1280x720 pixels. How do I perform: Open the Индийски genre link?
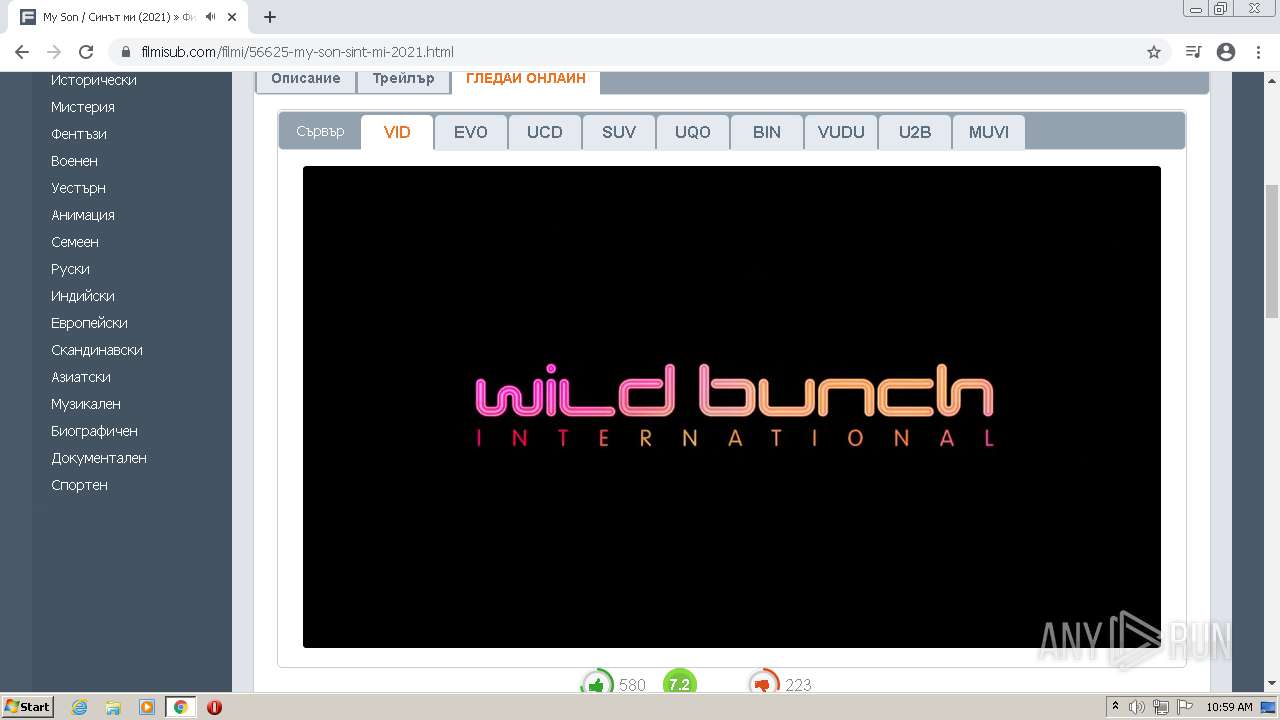83,296
